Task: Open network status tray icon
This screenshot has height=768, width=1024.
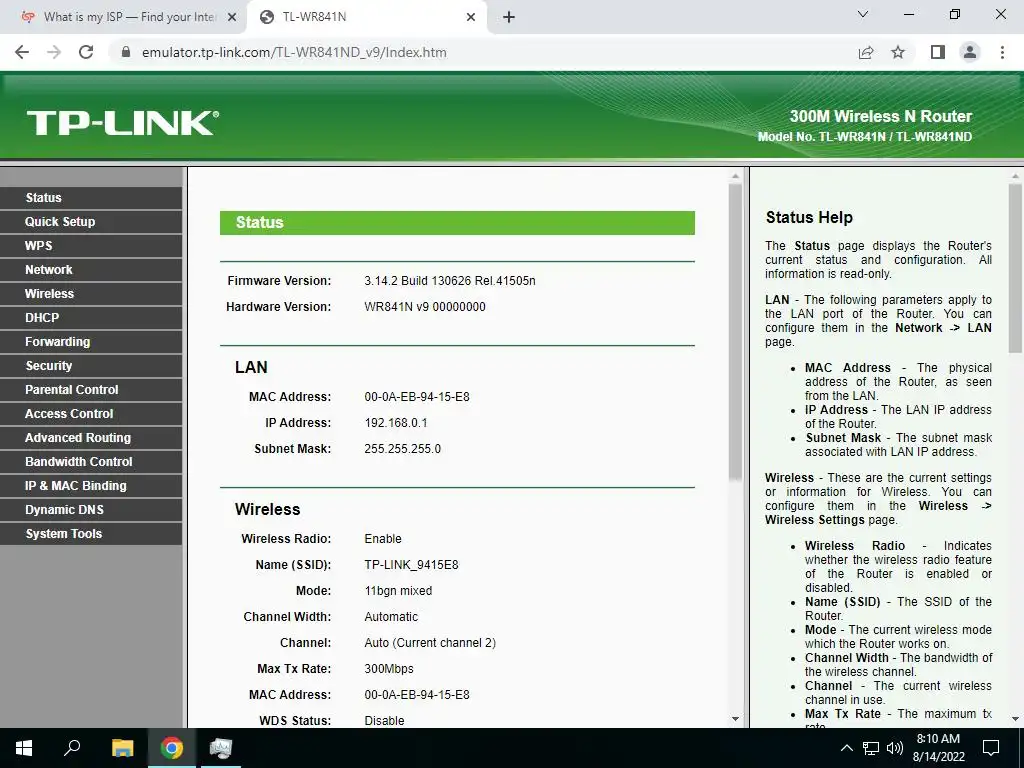Action: 871,748
